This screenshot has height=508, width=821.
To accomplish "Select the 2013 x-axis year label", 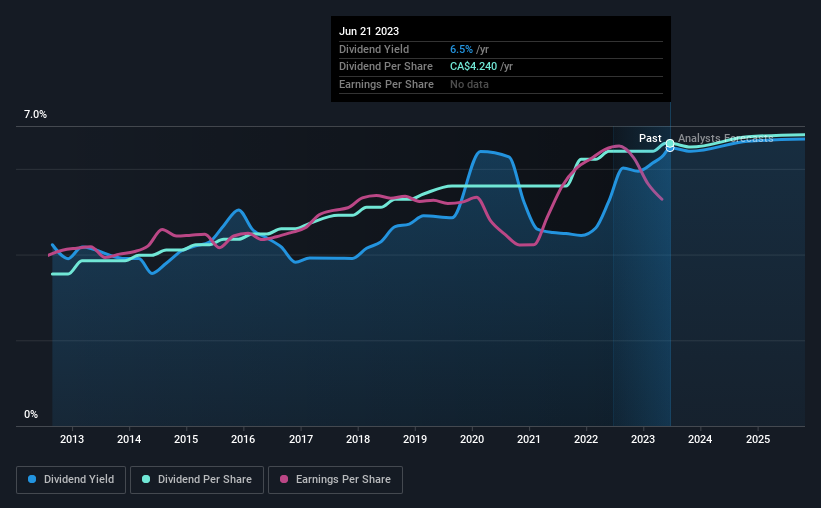I will 72,439.
